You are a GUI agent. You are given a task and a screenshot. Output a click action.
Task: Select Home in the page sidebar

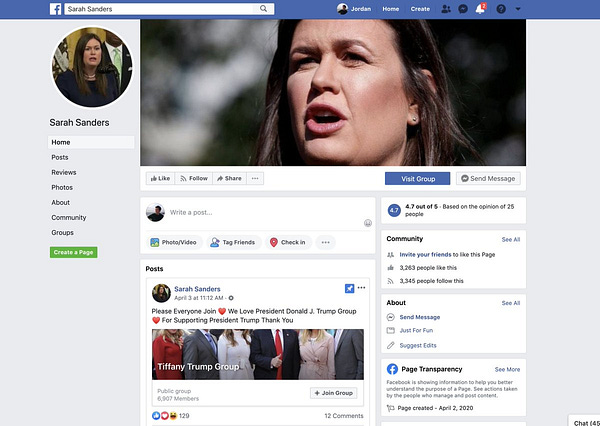tap(91, 142)
